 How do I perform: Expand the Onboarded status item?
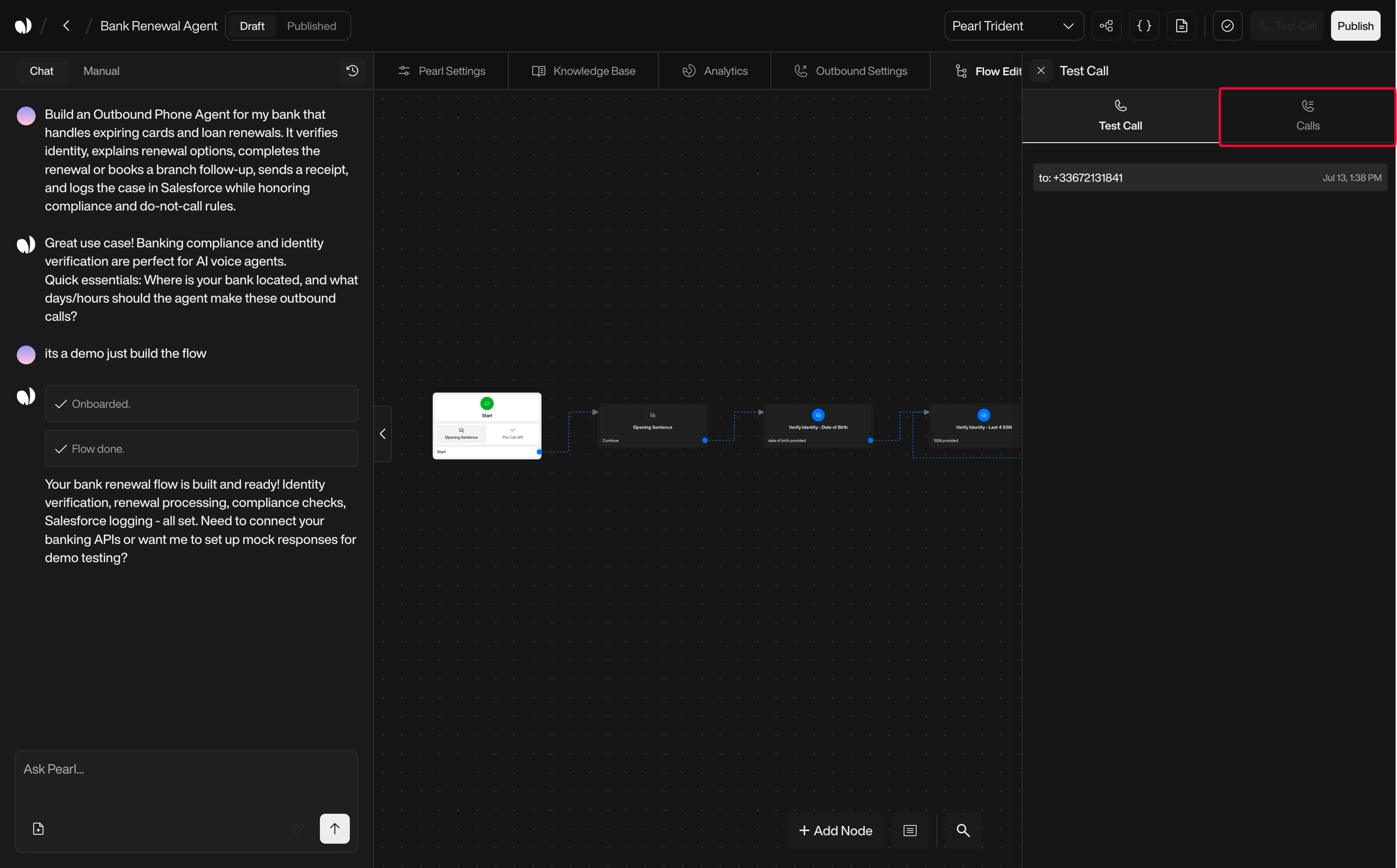201,404
